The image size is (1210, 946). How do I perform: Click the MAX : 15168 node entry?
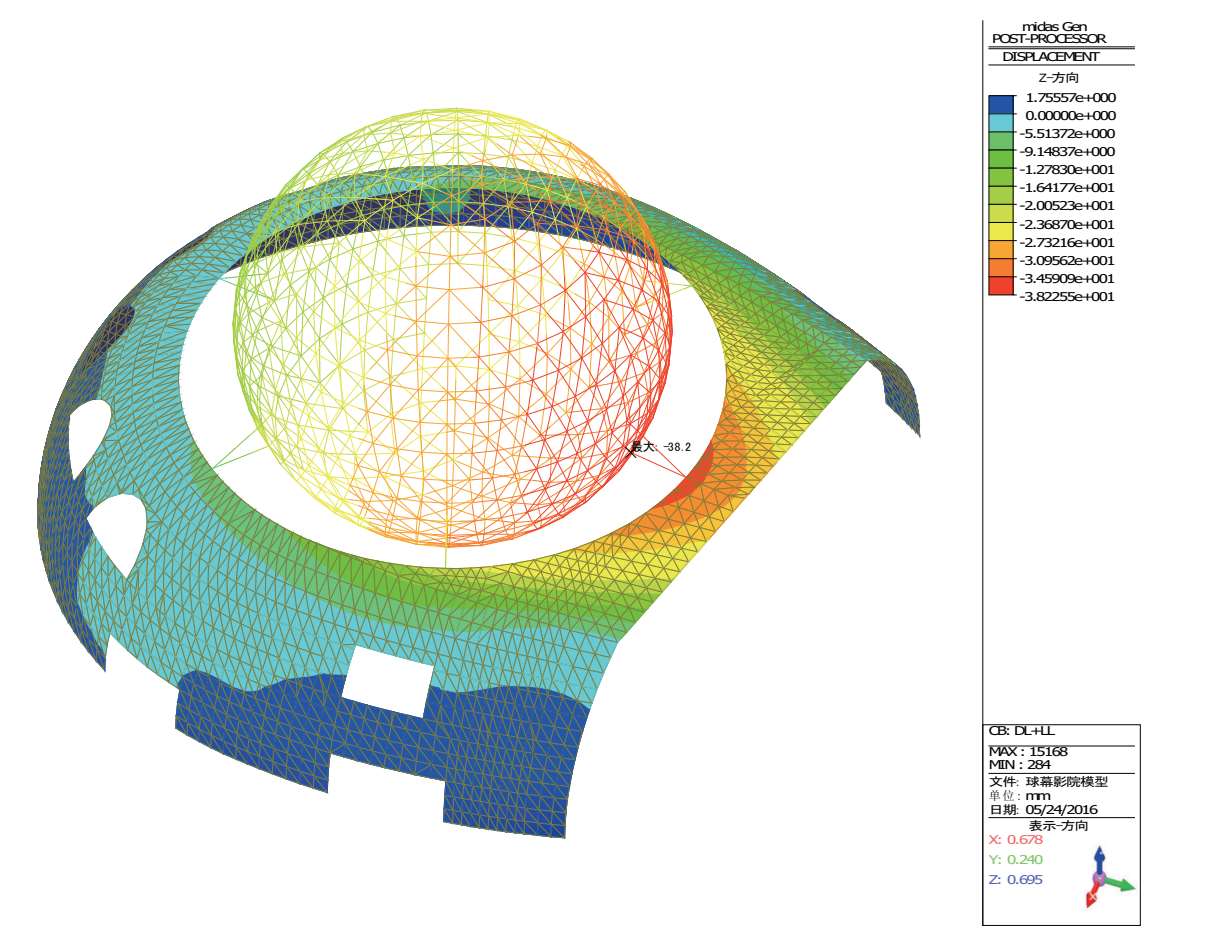point(1027,752)
